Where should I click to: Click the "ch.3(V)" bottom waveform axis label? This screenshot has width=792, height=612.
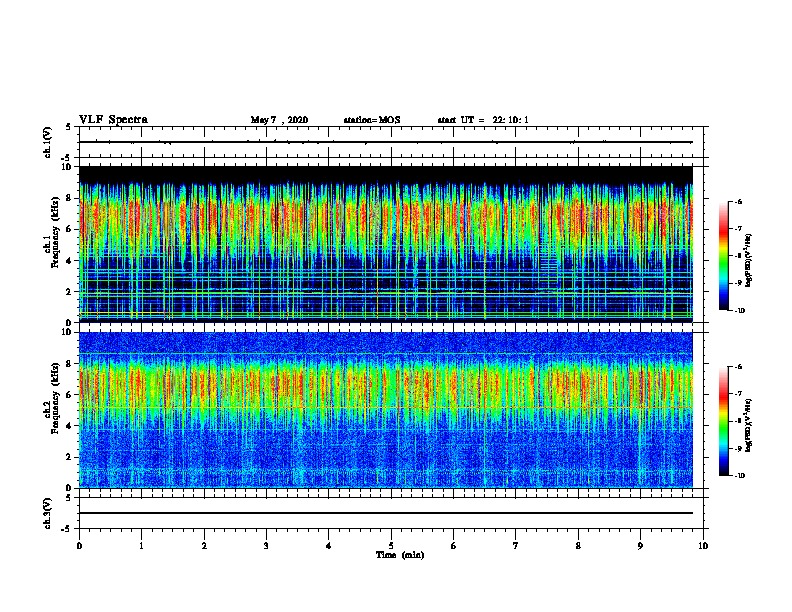pyautogui.click(x=47, y=513)
